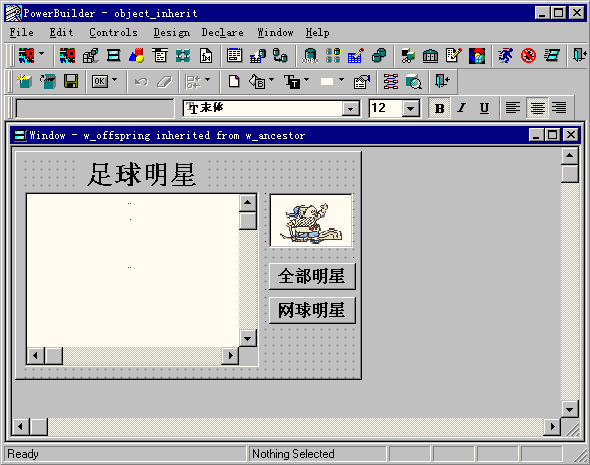Open the Database painter cylinder icon
This screenshot has width=590, height=465.
(x=310, y=56)
